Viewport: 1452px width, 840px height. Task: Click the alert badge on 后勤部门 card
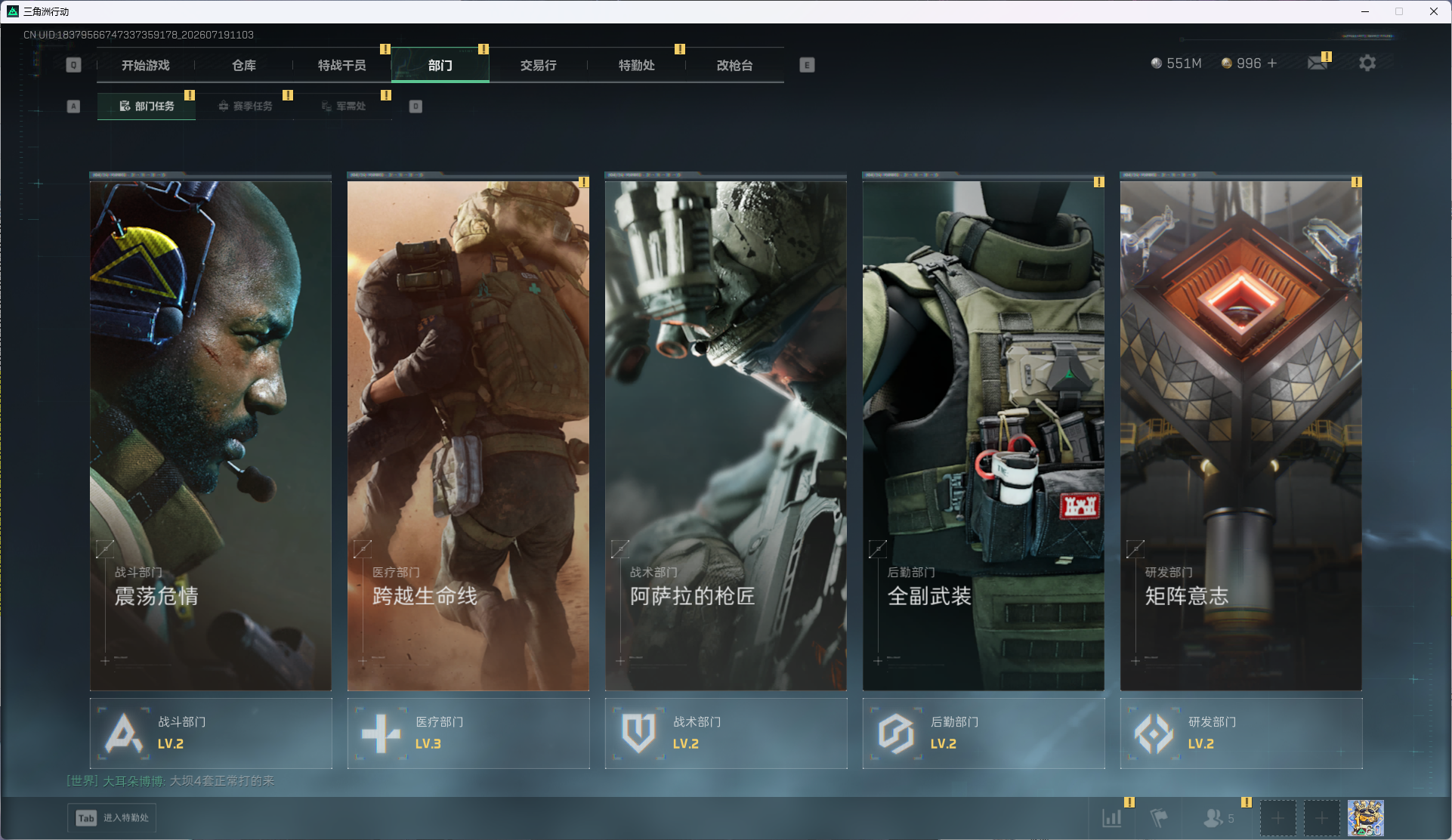coord(1099,182)
